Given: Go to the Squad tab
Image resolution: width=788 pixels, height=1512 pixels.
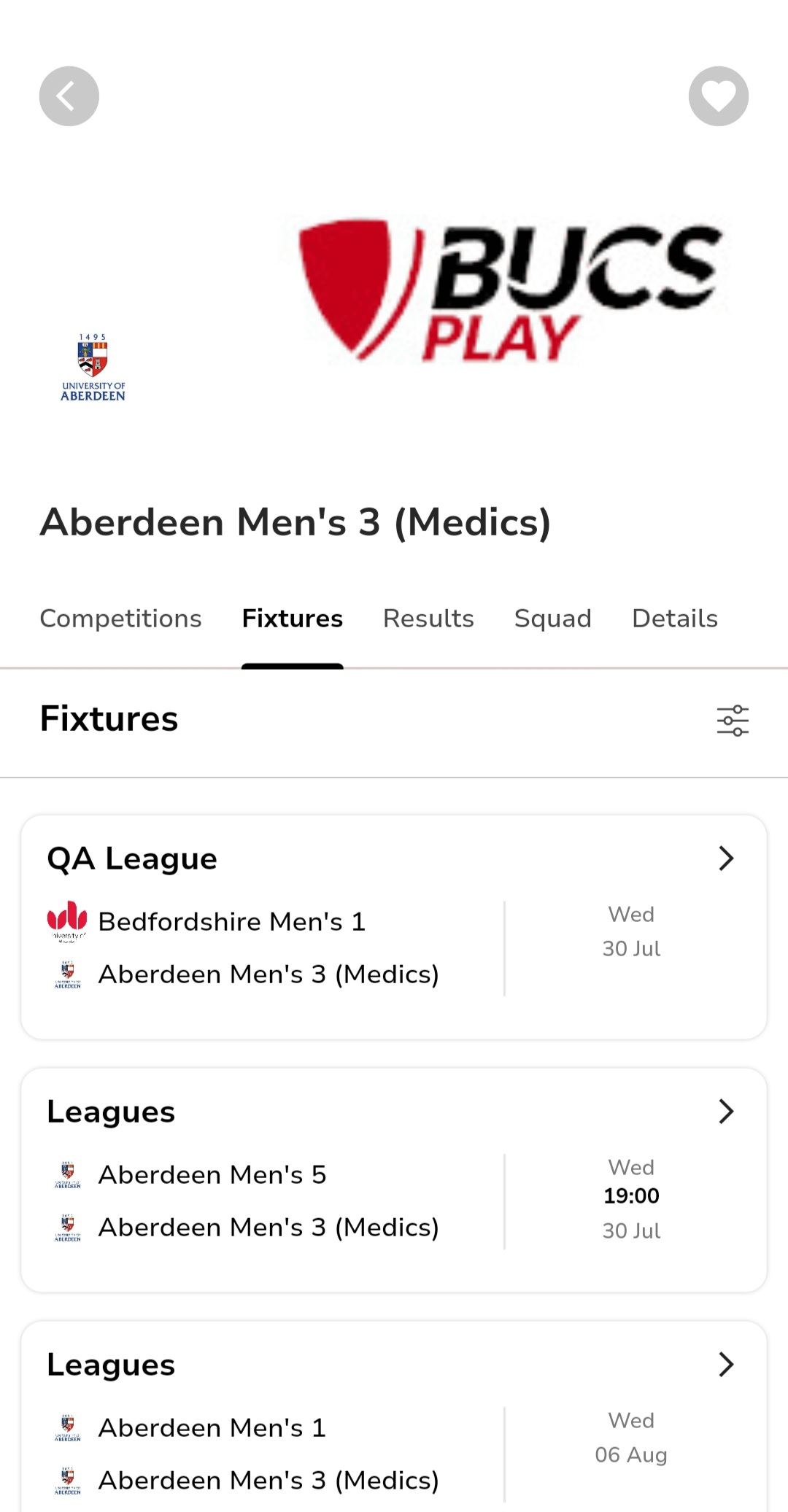Looking at the screenshot, I should point(552,619).
